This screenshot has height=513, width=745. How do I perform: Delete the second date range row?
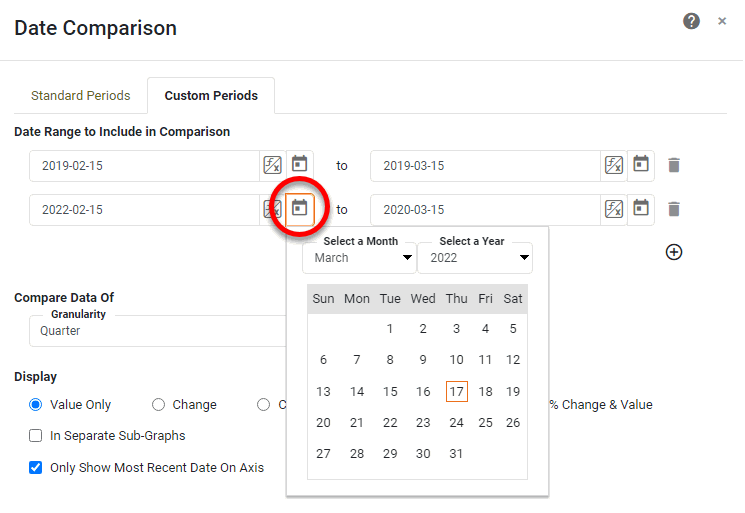tap(674, 209)
